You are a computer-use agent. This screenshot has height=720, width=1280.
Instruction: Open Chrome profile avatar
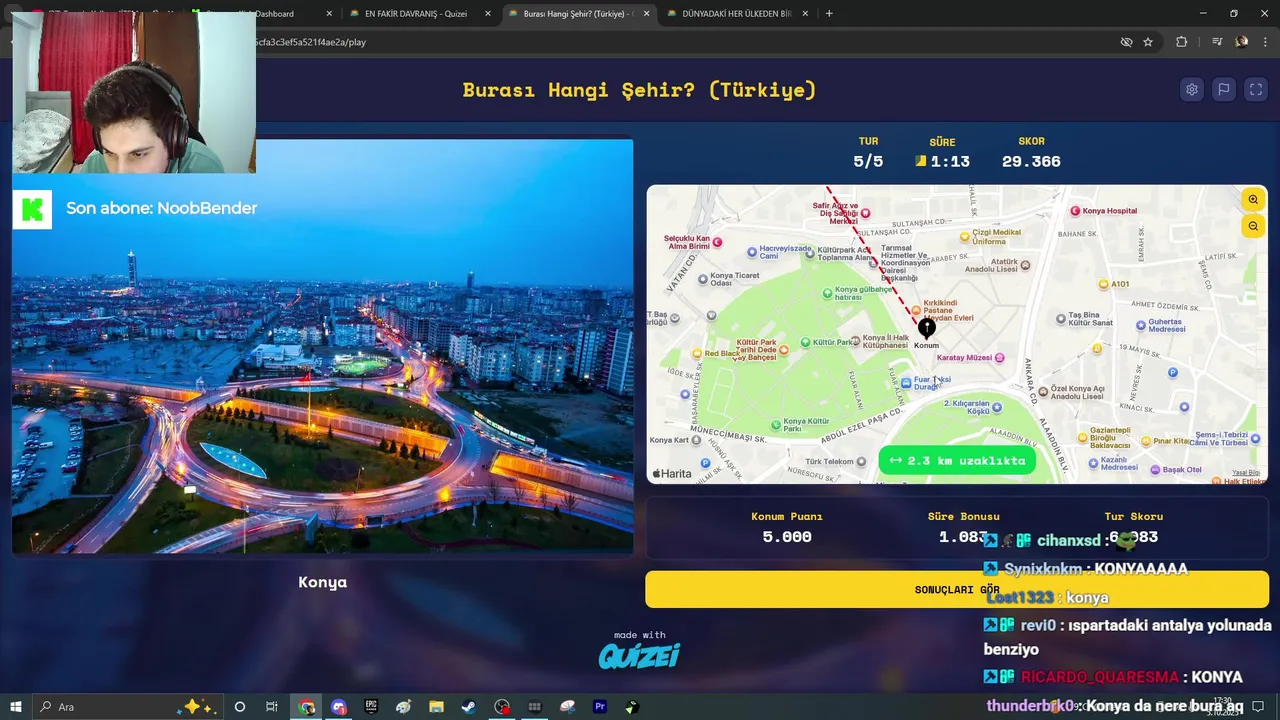tap(1241, 42)
